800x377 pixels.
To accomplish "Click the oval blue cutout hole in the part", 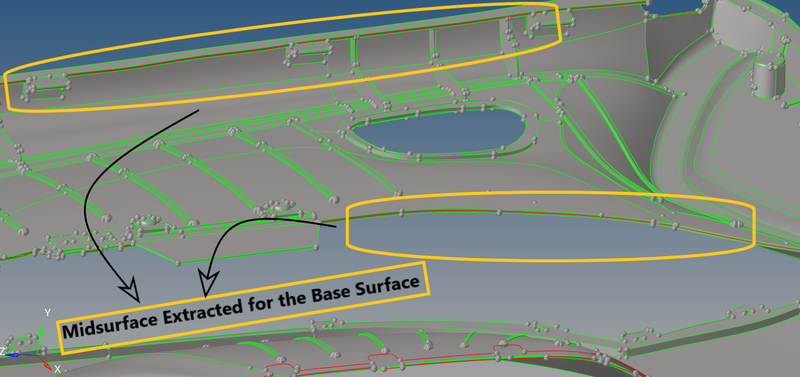I will 439,133.
